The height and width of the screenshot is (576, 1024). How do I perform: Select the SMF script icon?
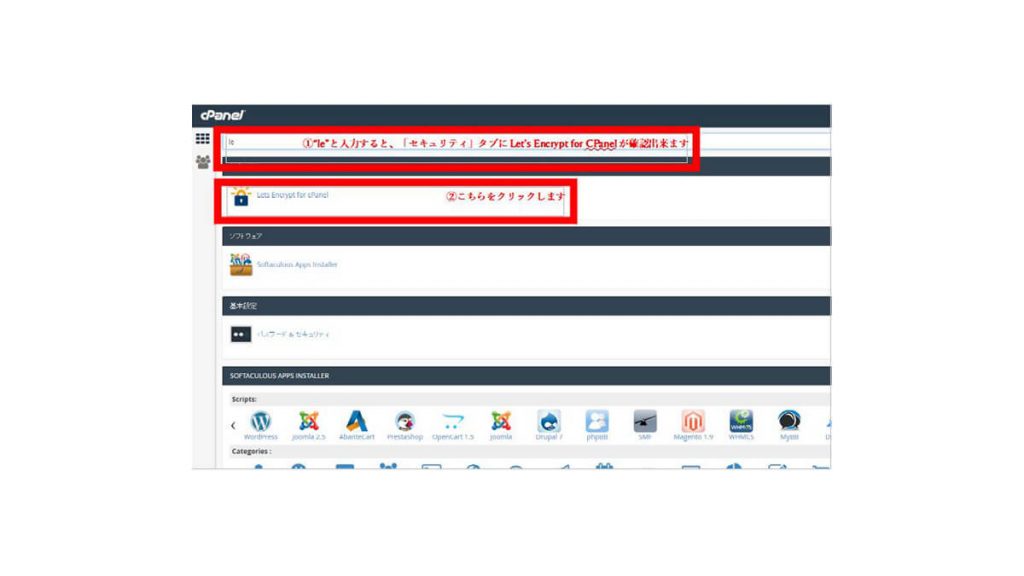coord(645,422)
